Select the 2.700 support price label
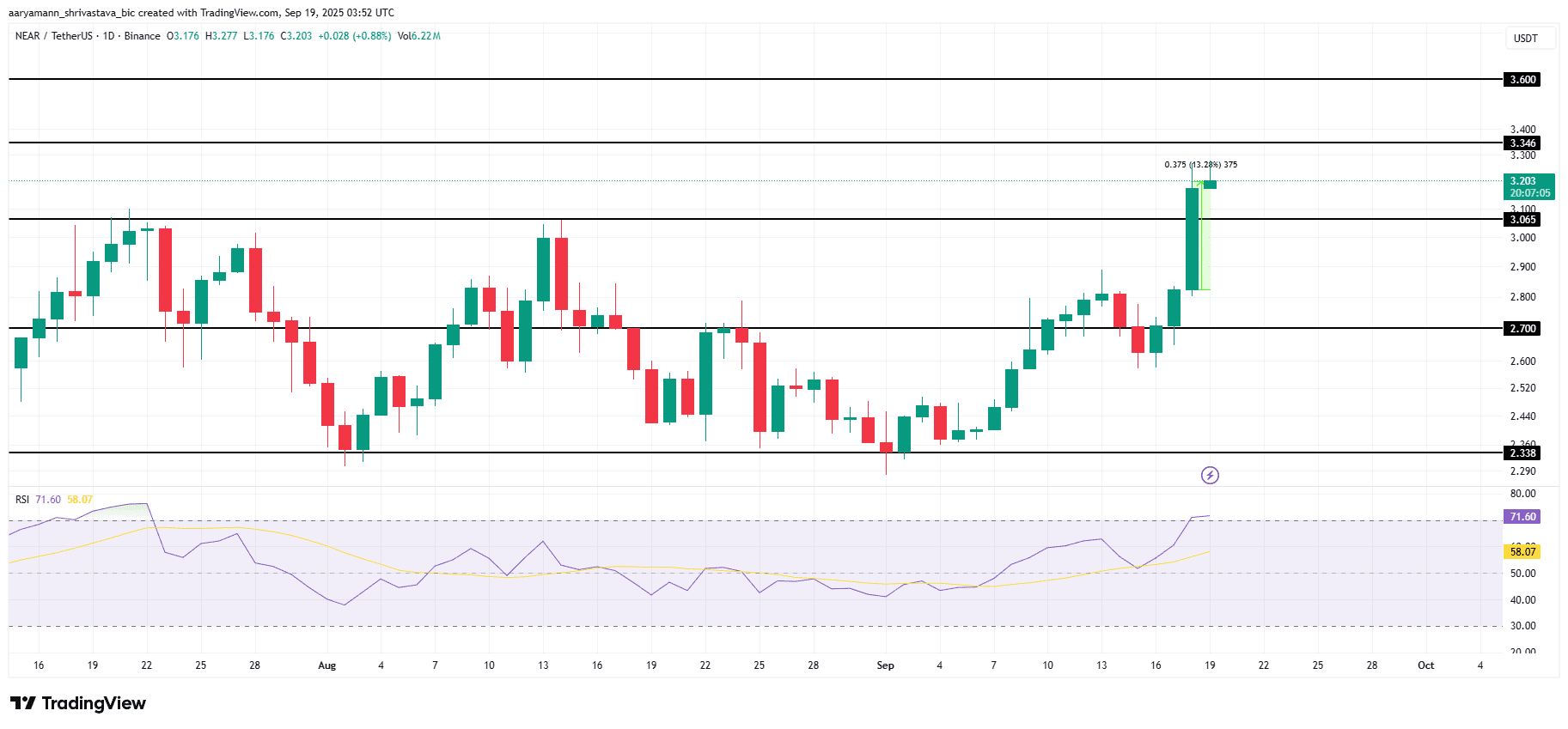Screen dimensions: 1568x729 point(1522,329)
